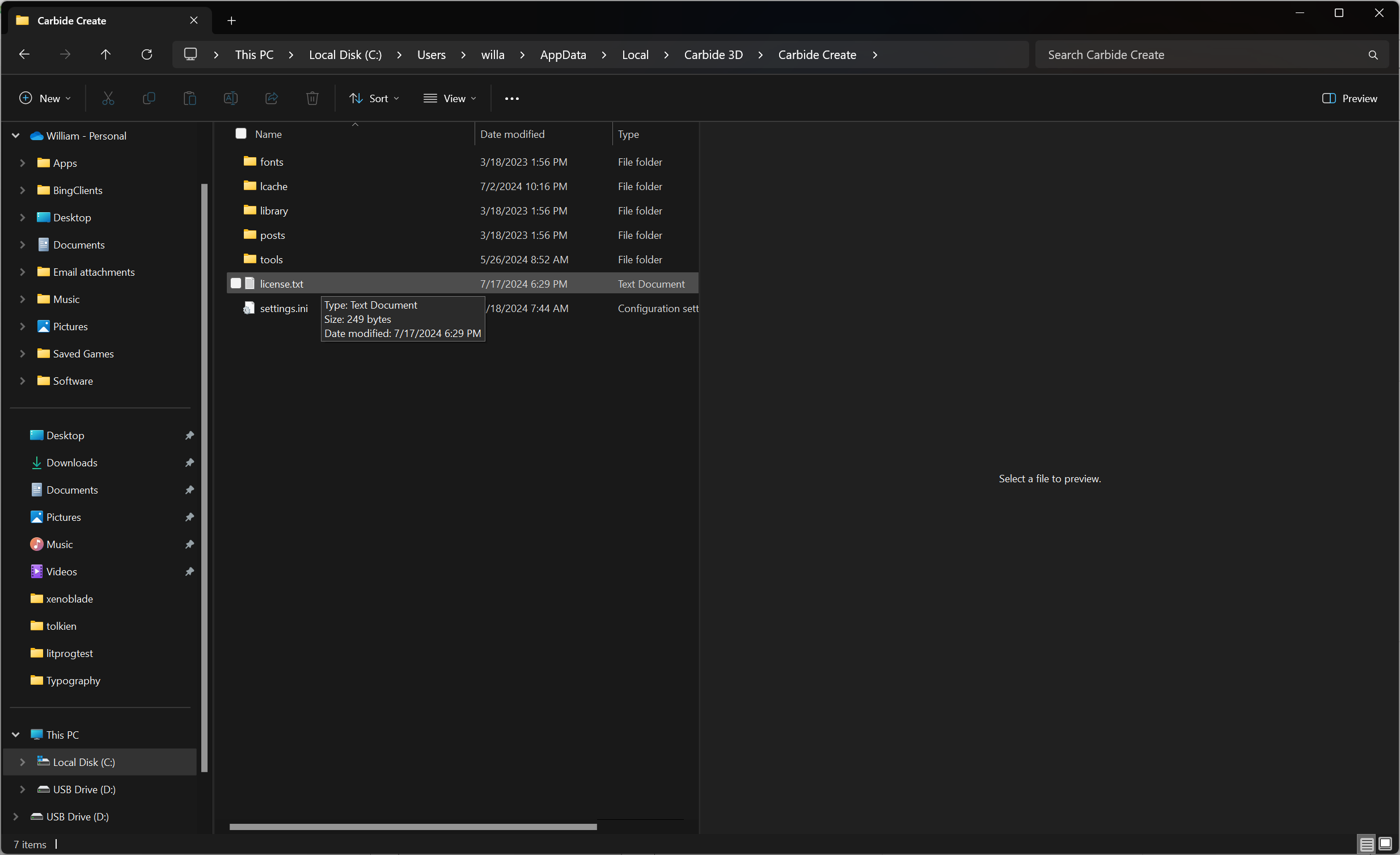Open tolkien folder in quick access
This screenshot has width=1400, height=855.
pyautogui.click(x=61, y=626)
